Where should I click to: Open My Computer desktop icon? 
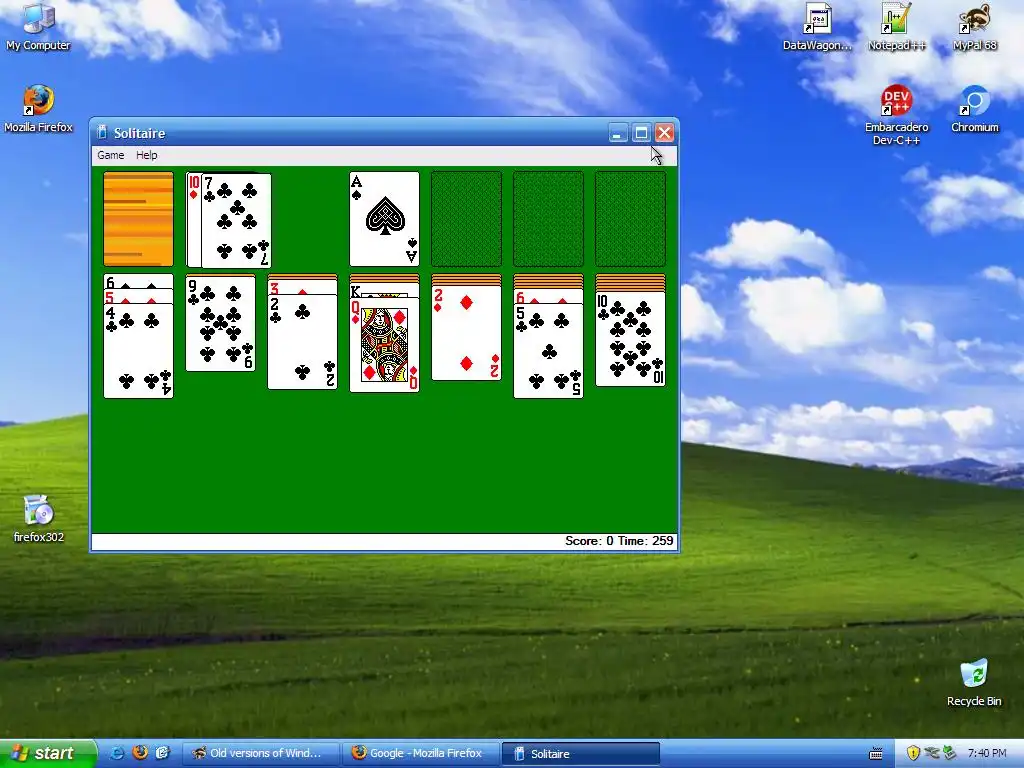click(x=38, y=27)
